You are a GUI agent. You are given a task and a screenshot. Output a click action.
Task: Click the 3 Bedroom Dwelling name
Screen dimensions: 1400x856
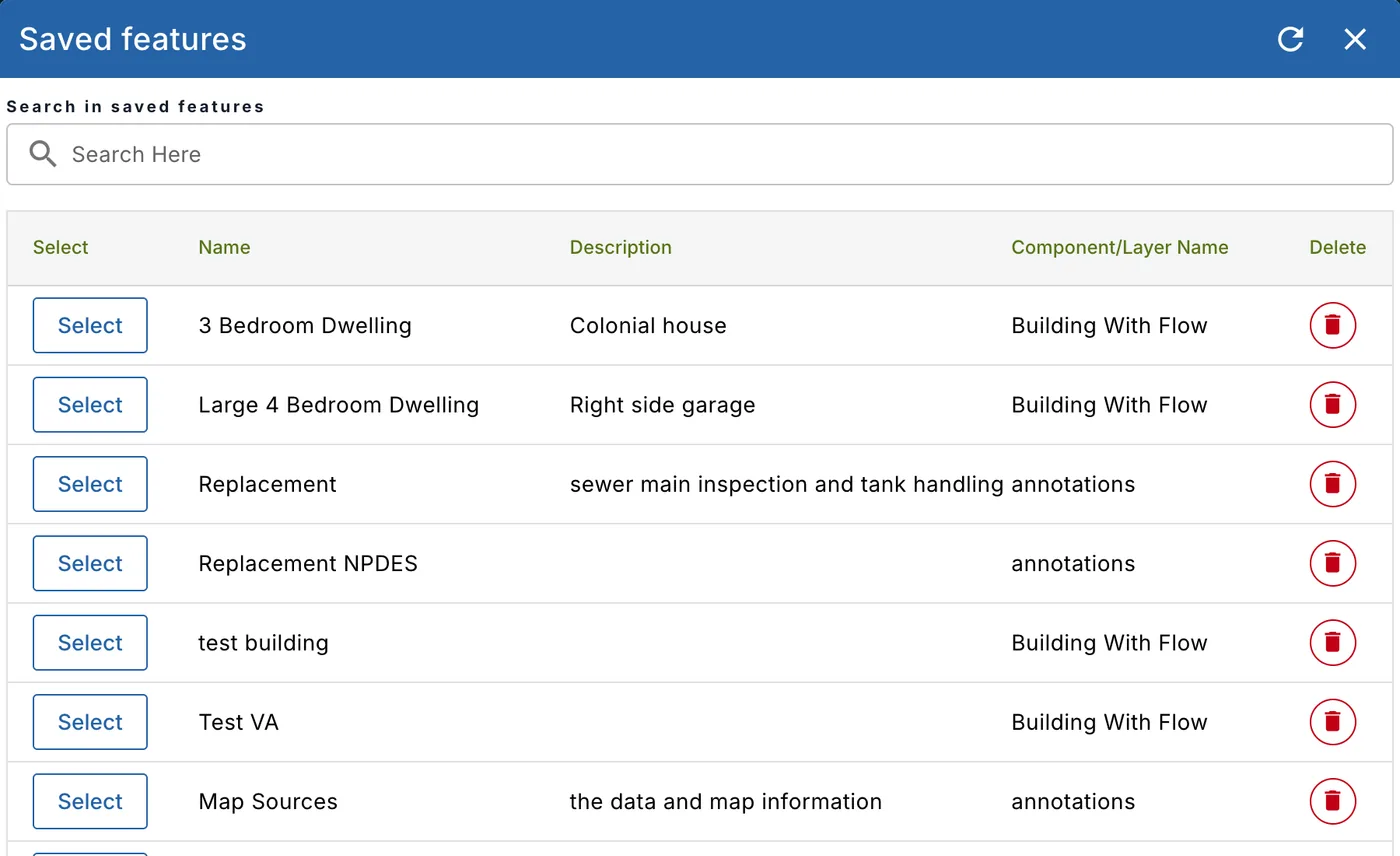click(x=305, y=325)
